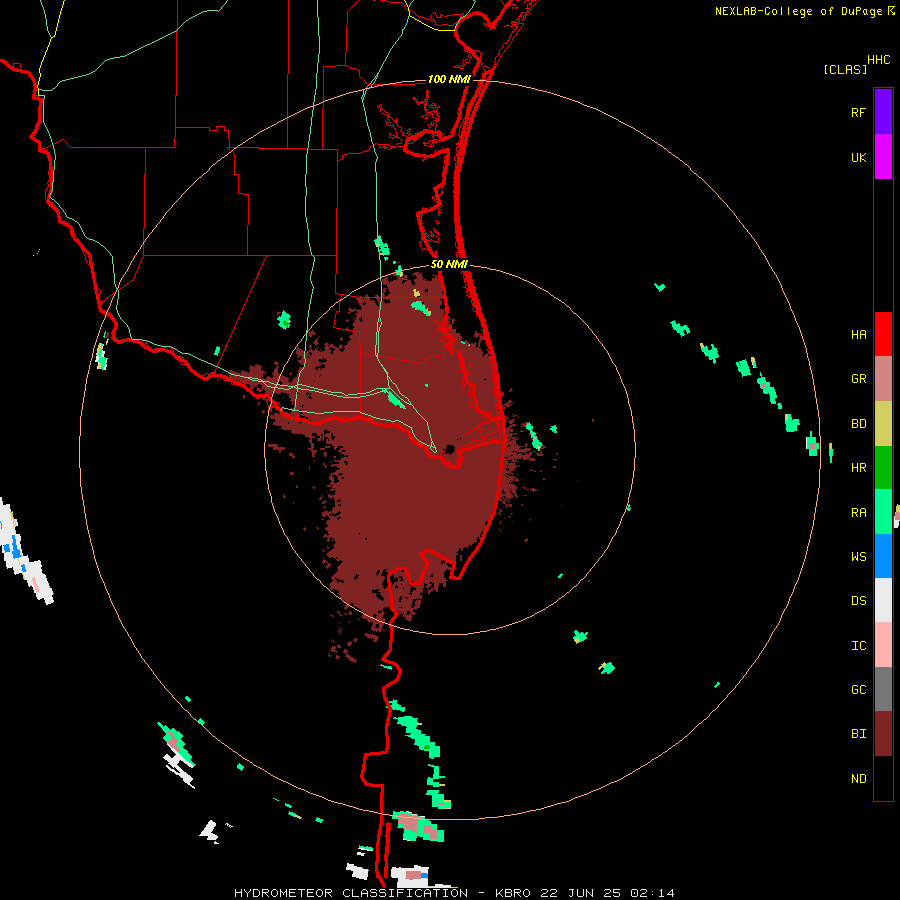Select the BD big drops swatch
Viewport: 900px width, 900px height.
[x=883, y=424]
